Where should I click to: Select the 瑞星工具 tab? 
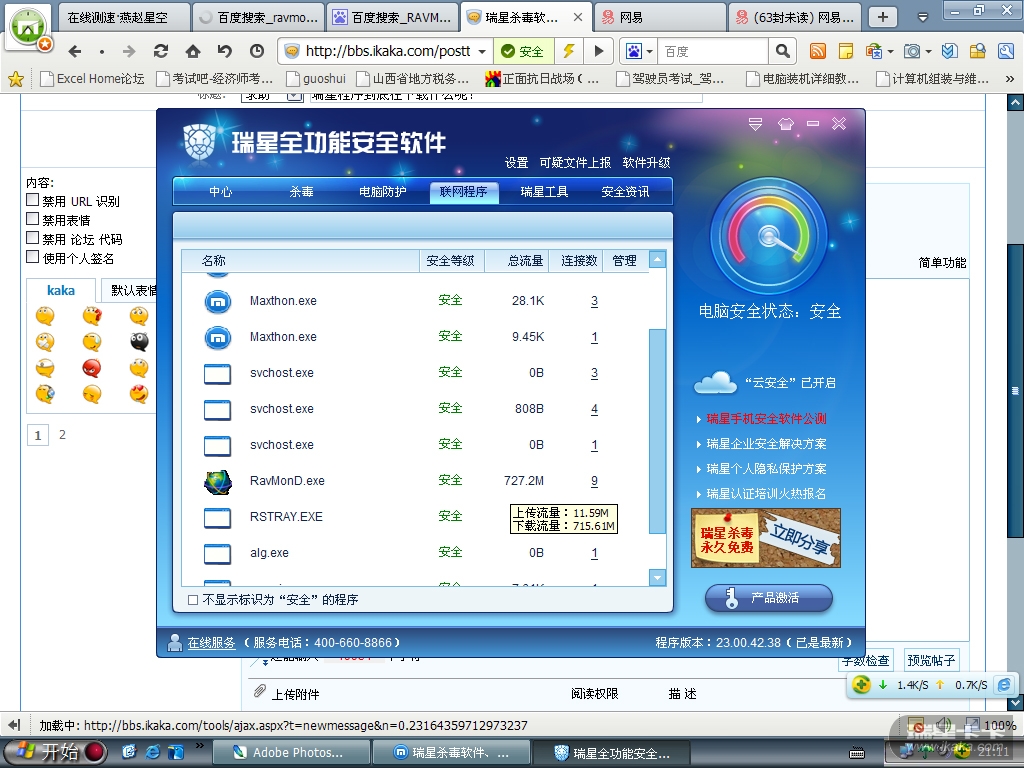tap(544, 191)
